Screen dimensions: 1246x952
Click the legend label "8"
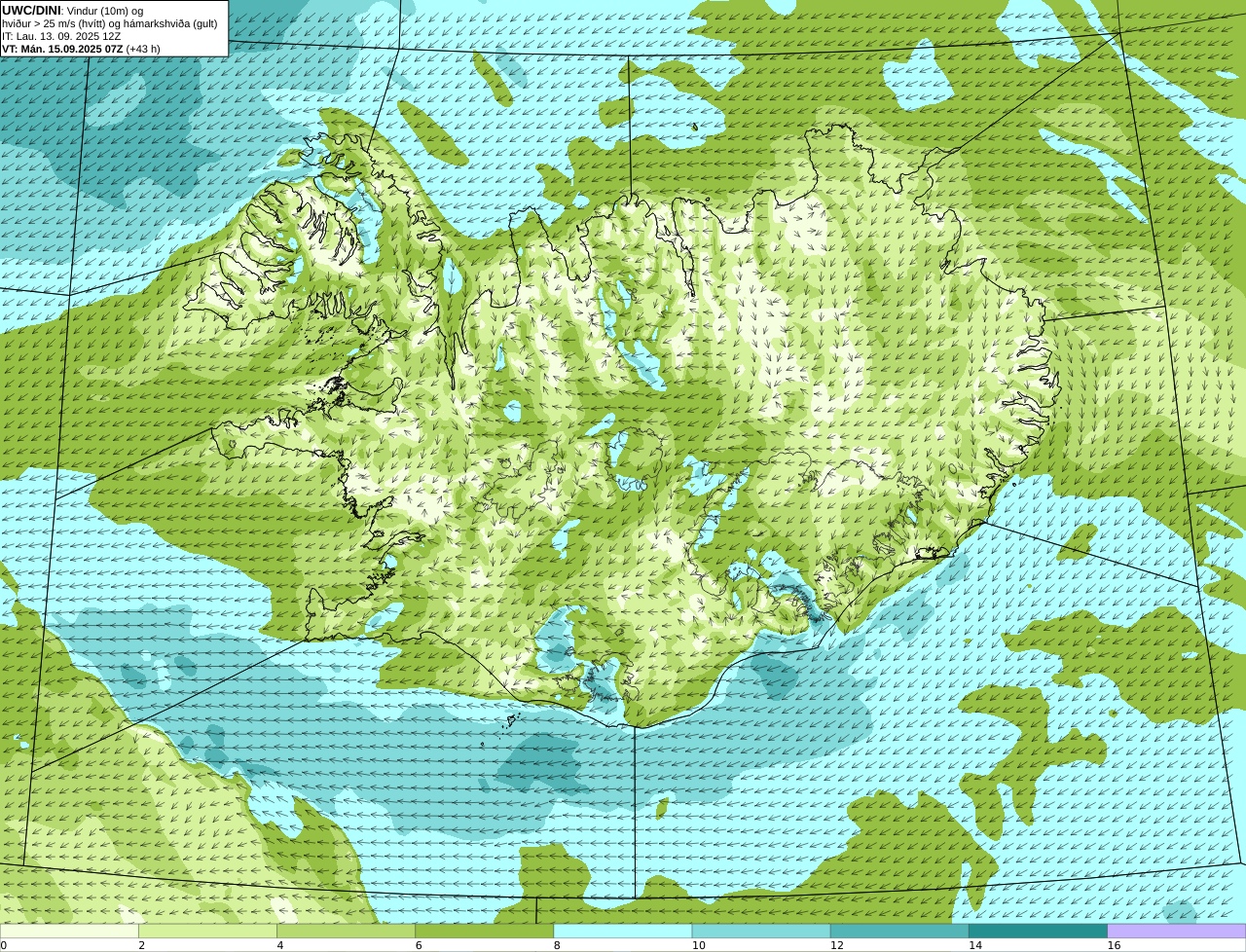557,945
